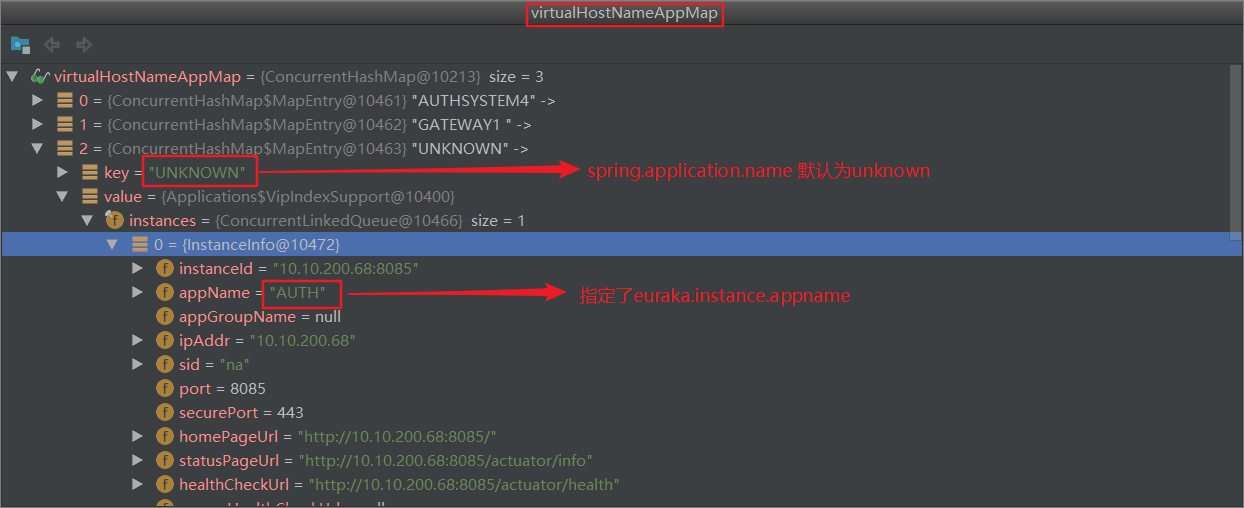Click the back arrow toolbar icon

pyautogui.click(x=52, y=45)
